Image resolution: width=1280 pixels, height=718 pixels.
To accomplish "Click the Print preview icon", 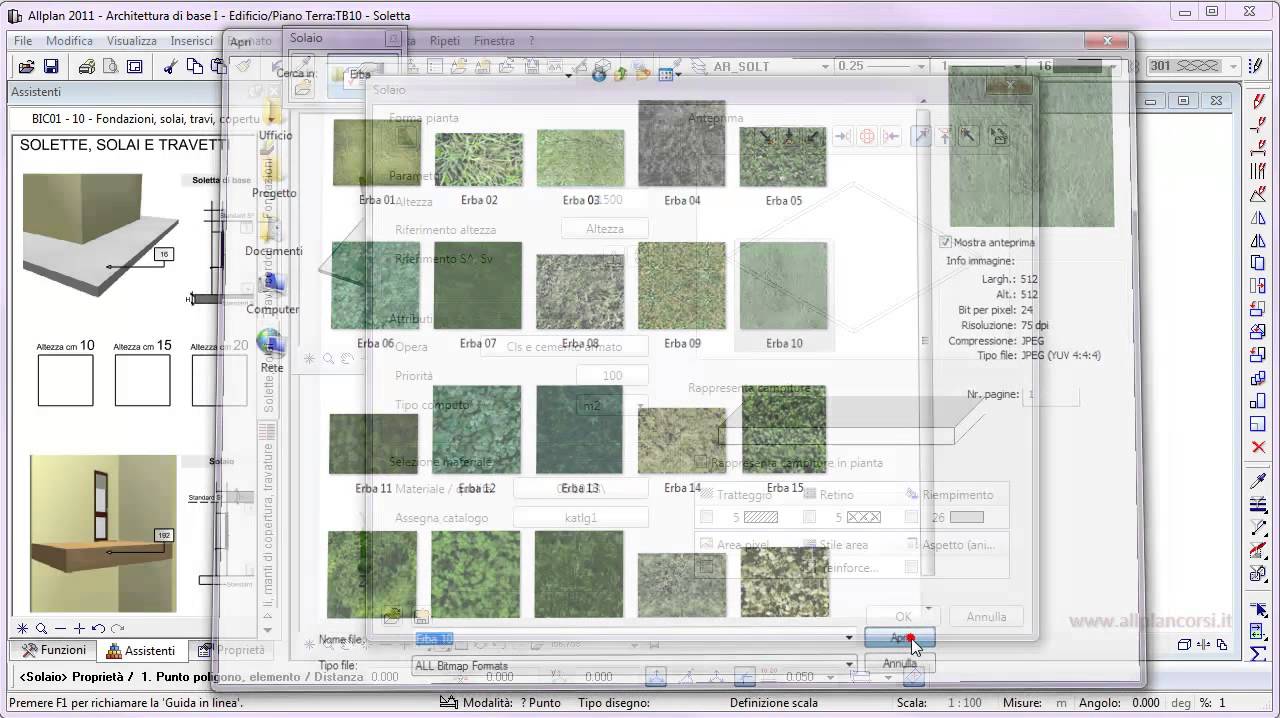I will click(x=110, y=67).
